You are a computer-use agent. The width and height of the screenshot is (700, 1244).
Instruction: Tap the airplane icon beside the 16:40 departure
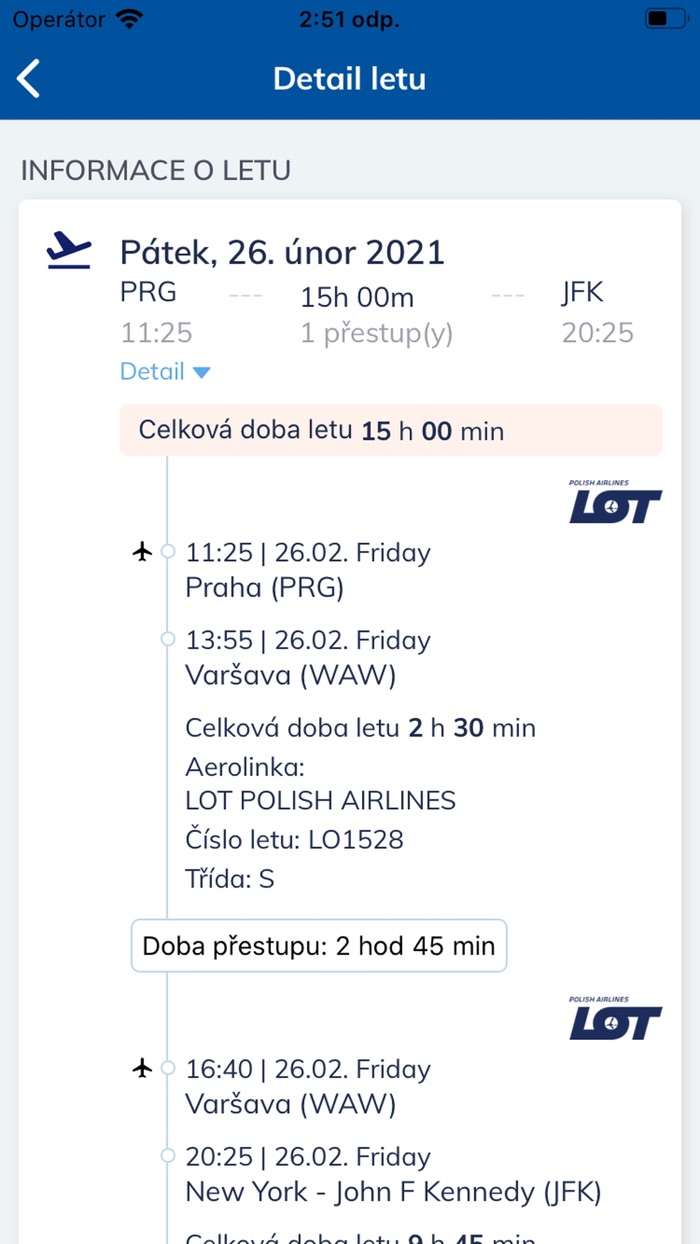pos(143,1068)
